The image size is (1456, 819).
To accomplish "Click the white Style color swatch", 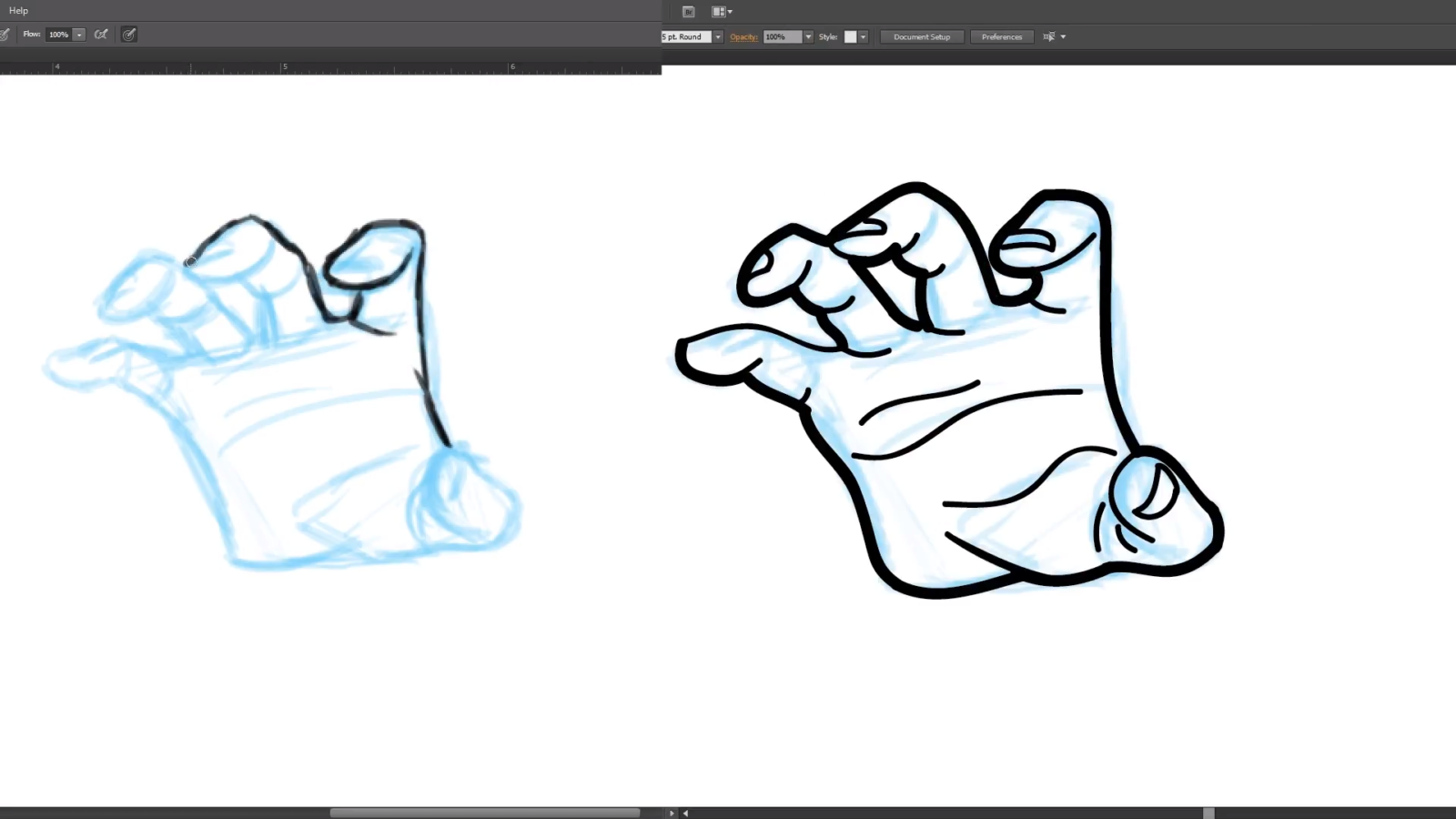I will (x=849, y=36).
